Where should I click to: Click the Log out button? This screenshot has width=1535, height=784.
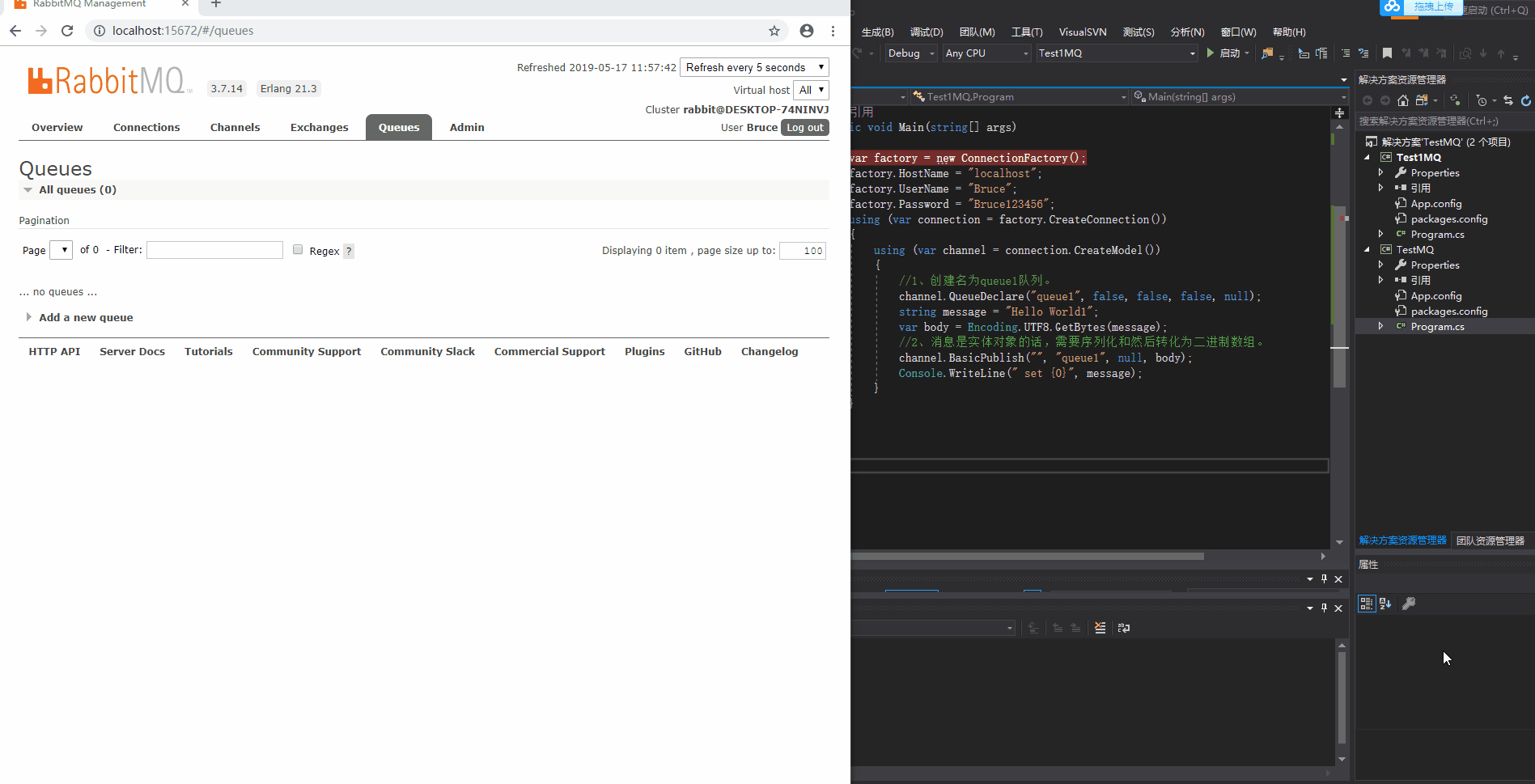click(805, 128)
